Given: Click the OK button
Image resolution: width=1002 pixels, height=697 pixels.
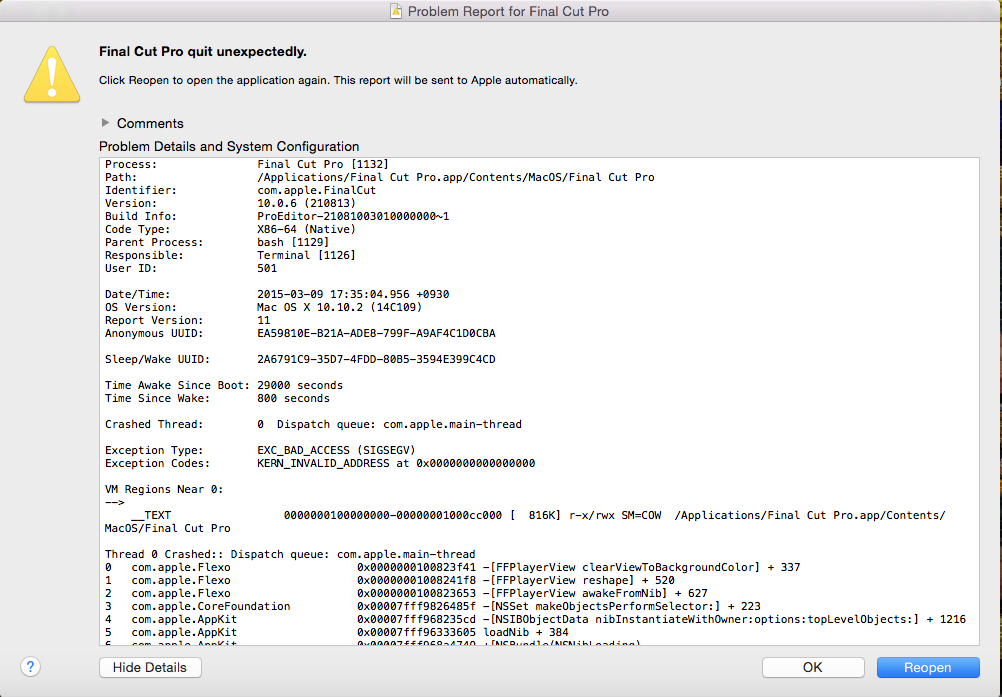Looking at the screenshot, I should [x=813, y=667].
